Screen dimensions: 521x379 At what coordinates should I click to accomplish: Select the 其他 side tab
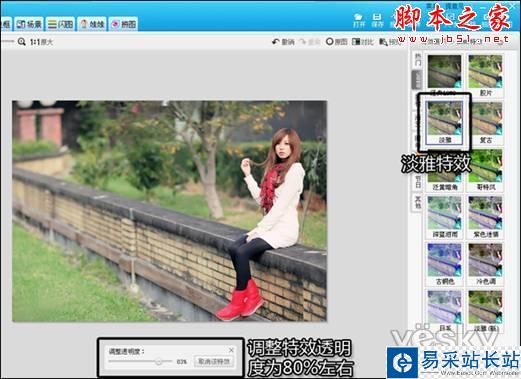[418, 203]
